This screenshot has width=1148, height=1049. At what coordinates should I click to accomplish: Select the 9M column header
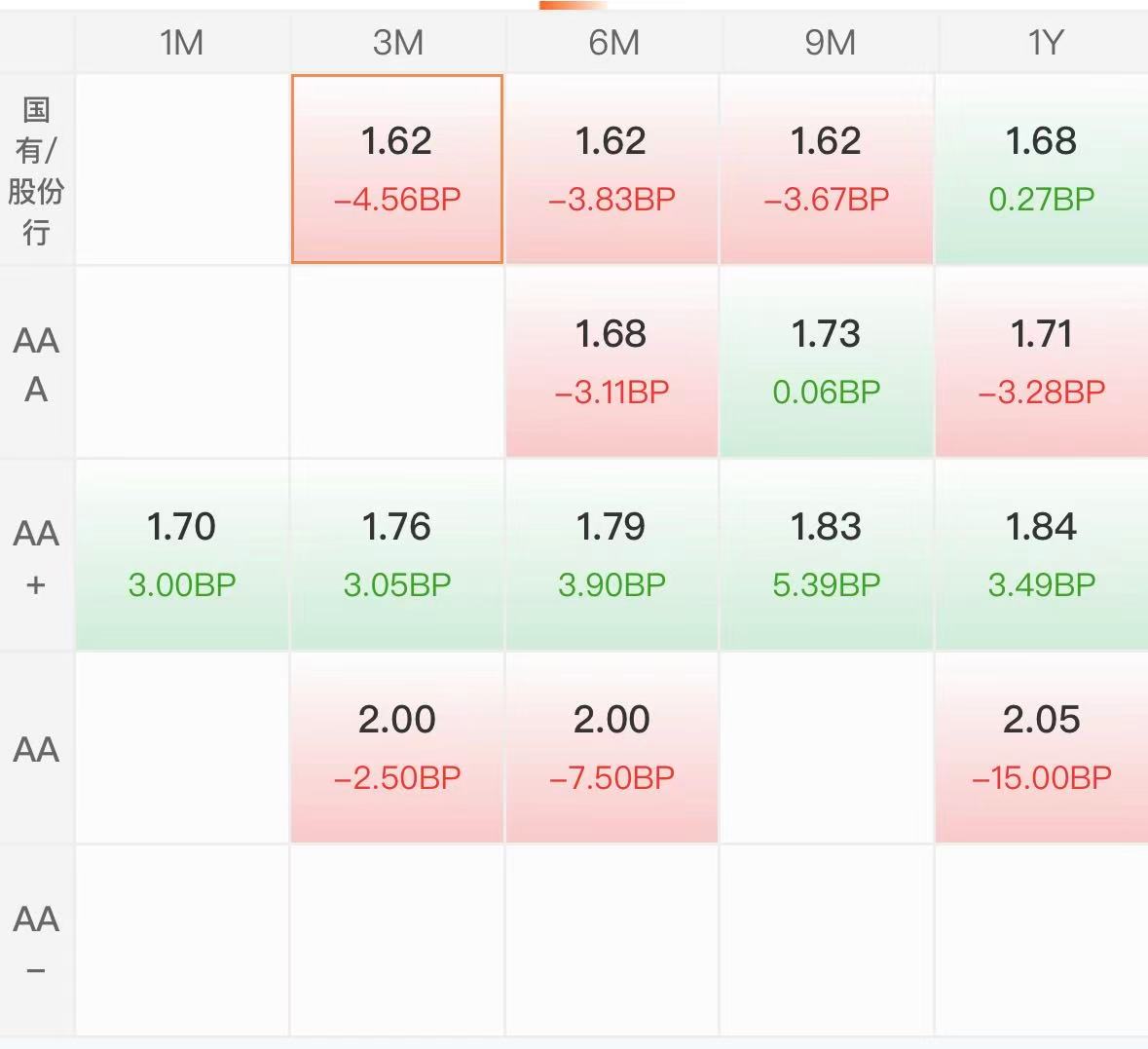click(x=828, y=43)
